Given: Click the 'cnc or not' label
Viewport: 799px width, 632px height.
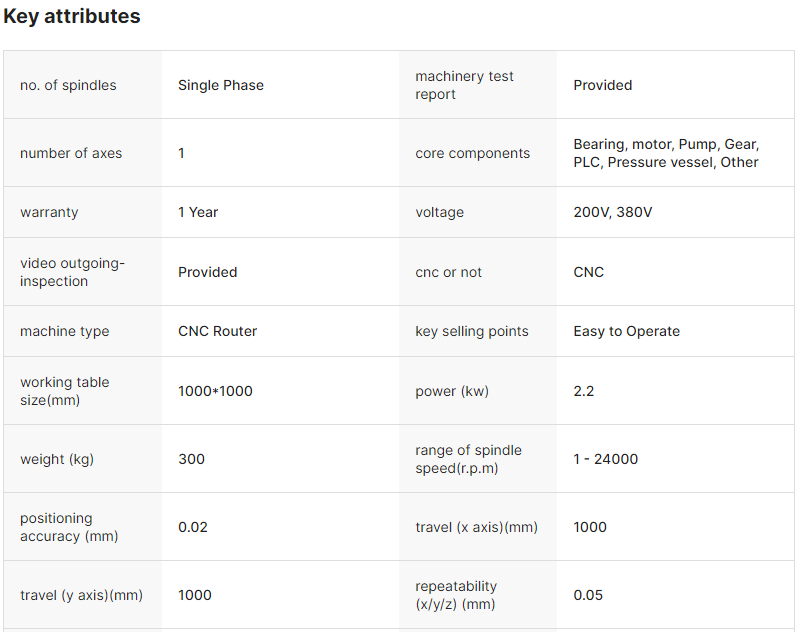Looking at the screenshot, I should (x=449, y=272).
